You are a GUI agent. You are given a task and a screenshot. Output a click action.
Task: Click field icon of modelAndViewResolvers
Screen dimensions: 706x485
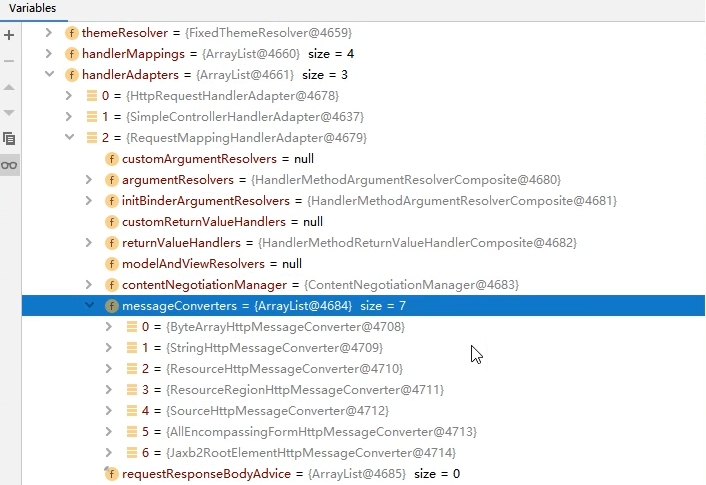click(111, 264)
